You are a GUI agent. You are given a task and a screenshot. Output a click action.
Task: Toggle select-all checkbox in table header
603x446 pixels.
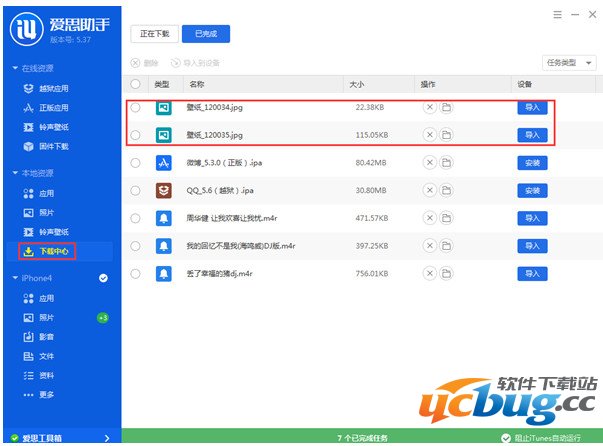(x=135, y=84)
